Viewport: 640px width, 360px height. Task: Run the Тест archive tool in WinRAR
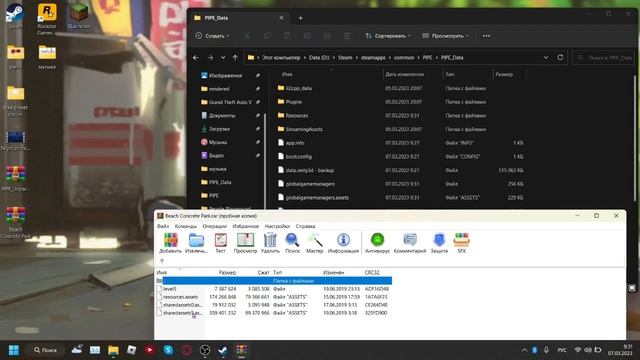point(220,243)
